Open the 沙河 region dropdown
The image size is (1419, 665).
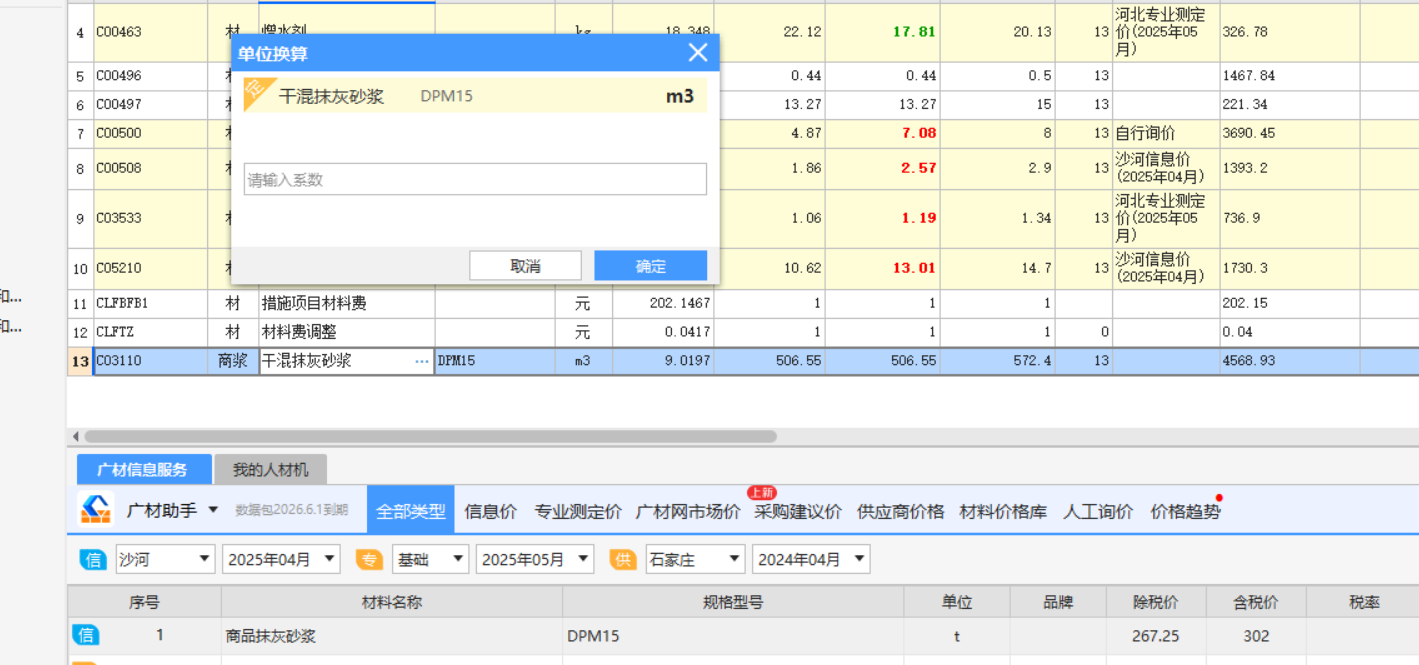pos(165,560)
